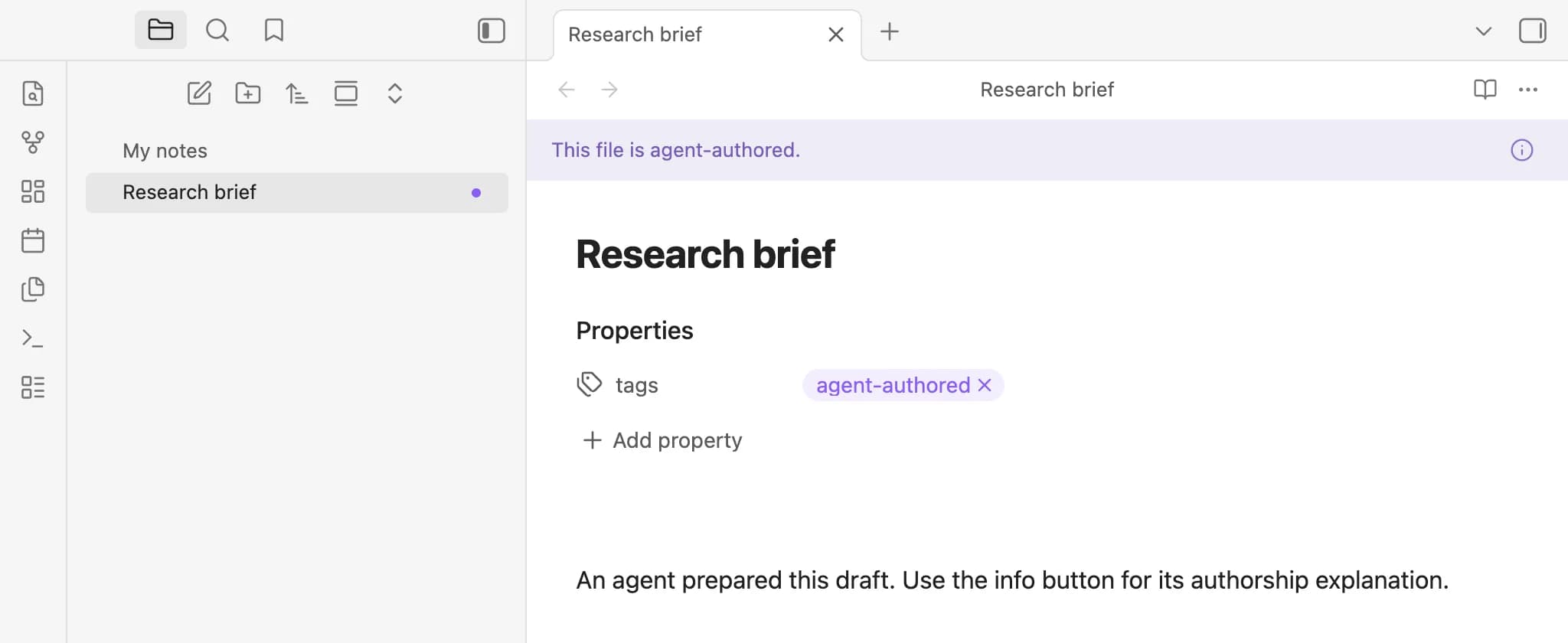The height and width of the screenshot is (643, 1568).
Task: Open the list layout ribbon icon
Action: point(33,387)
